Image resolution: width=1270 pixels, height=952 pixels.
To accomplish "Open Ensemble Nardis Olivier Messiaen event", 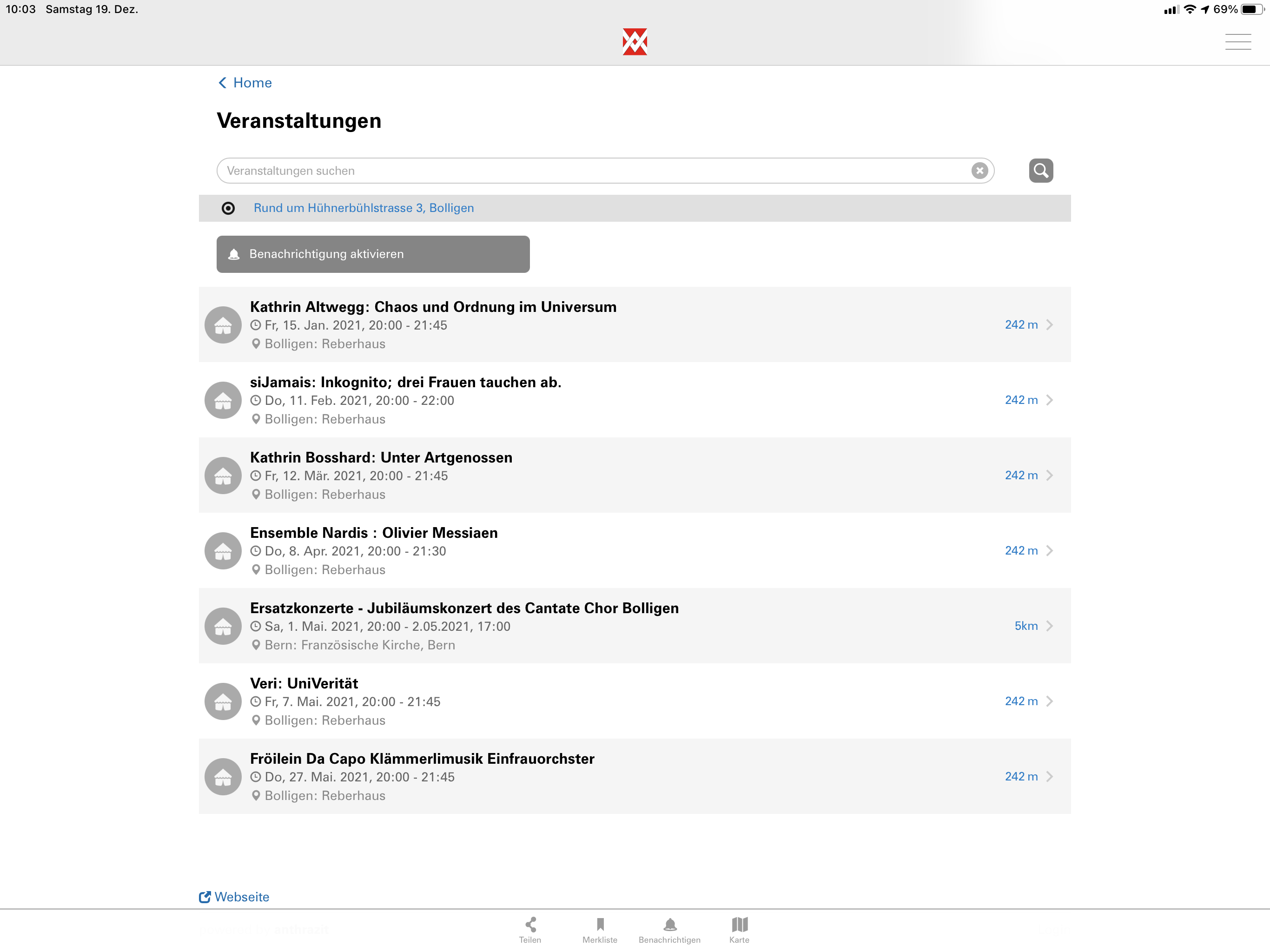I will tap(373, 533).
